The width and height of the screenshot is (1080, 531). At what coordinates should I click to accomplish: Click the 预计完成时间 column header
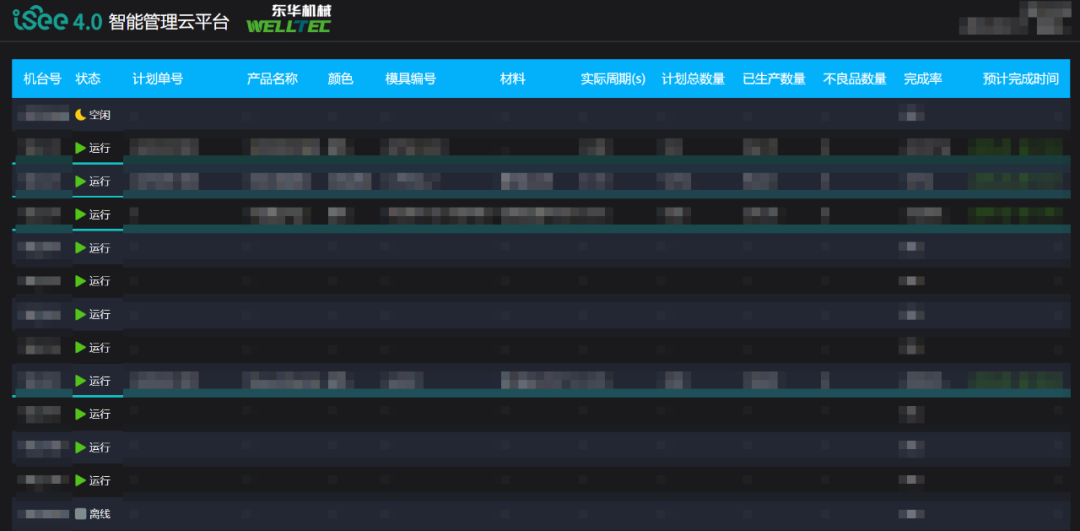pos(1020,79)
